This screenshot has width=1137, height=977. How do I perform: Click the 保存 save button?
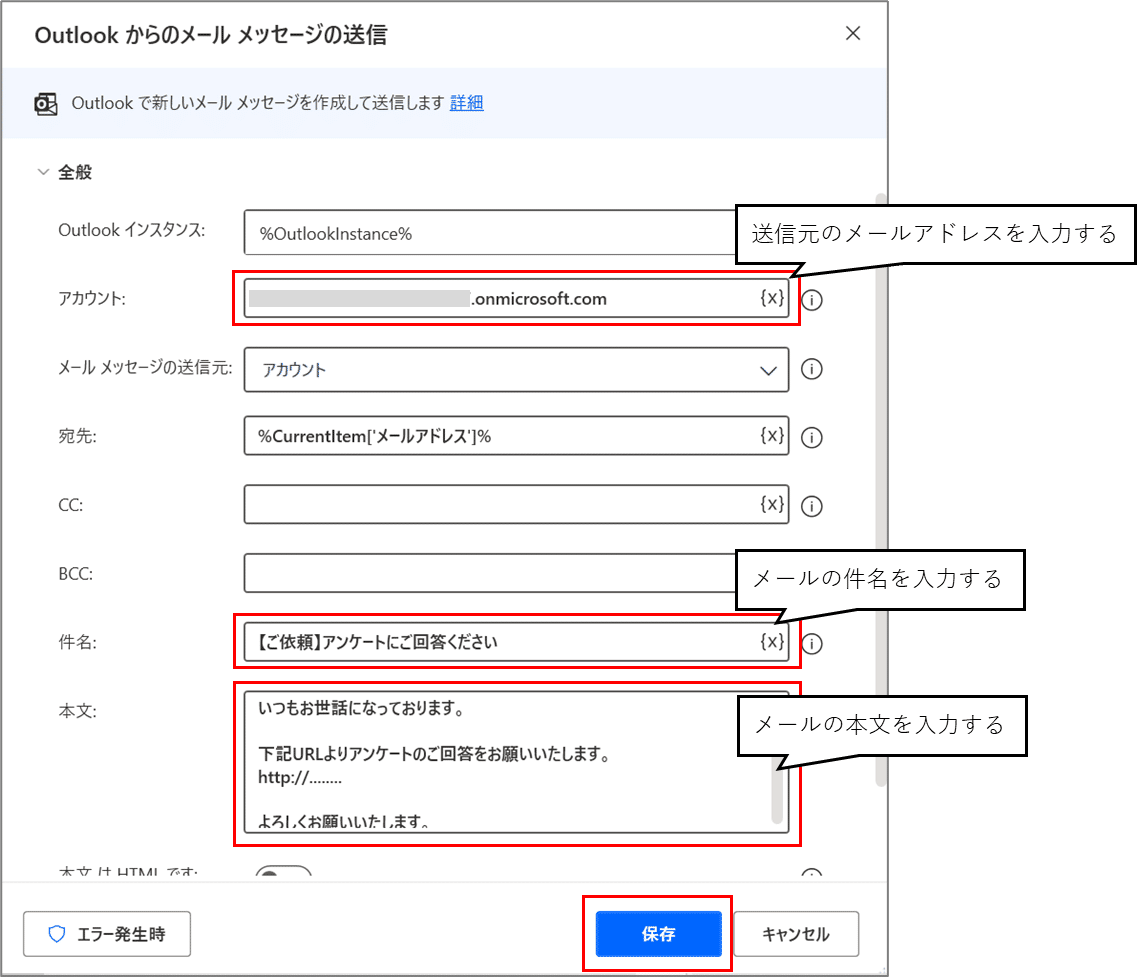tap(658, 934)
